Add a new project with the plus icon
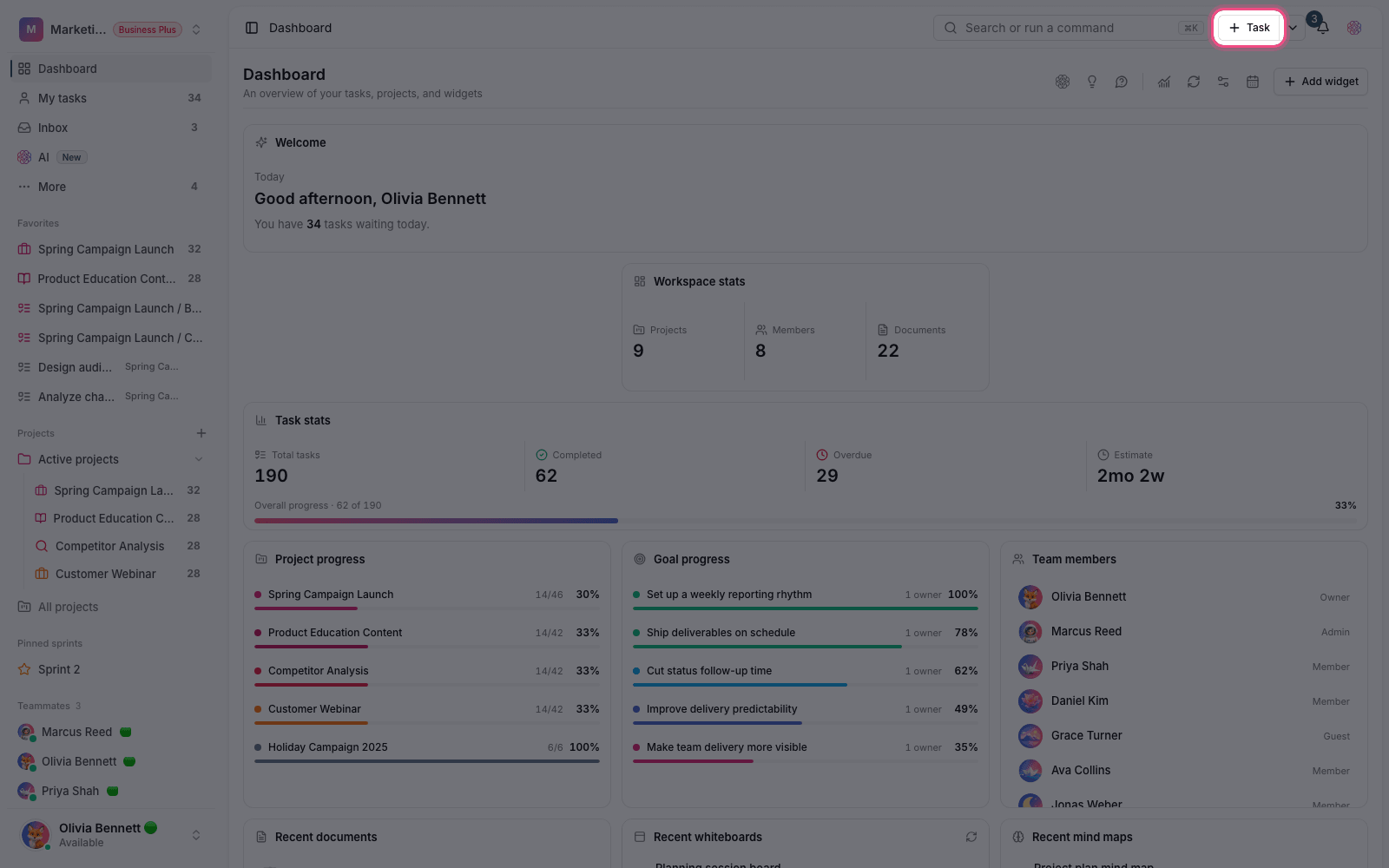This screenshot has width=1389, height=868. pyautogui.click(x=201, y=433)
